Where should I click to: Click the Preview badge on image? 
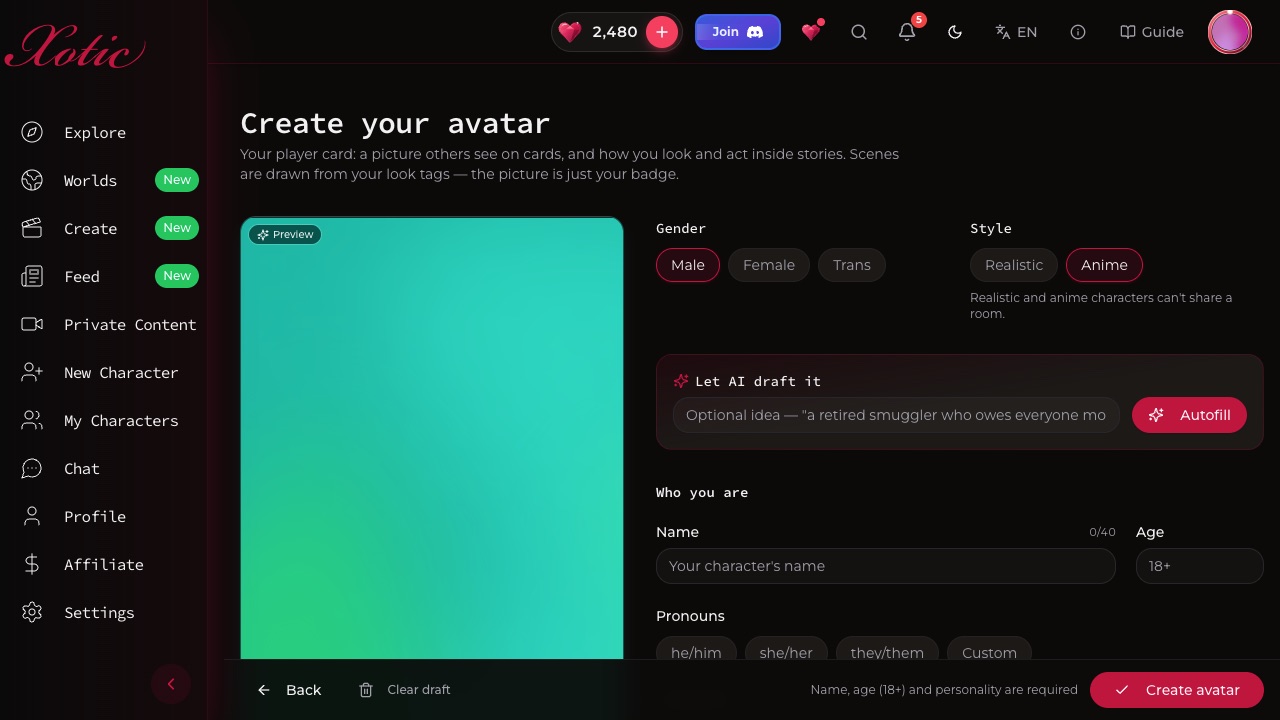[285, 234]
